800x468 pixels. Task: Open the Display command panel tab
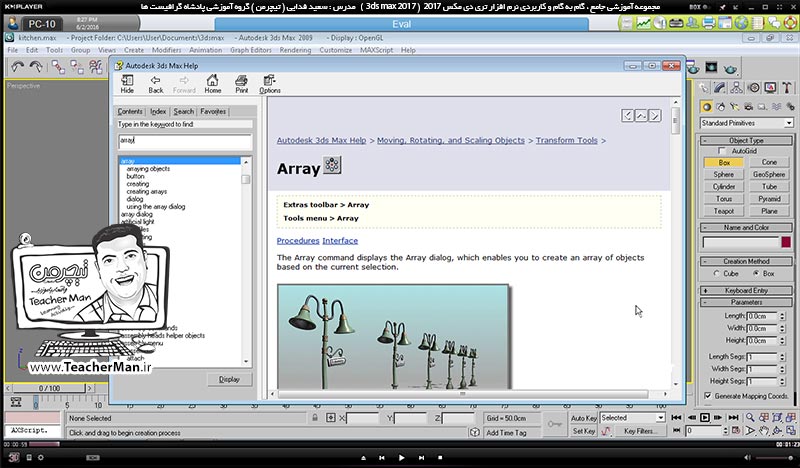pos(770,88)
